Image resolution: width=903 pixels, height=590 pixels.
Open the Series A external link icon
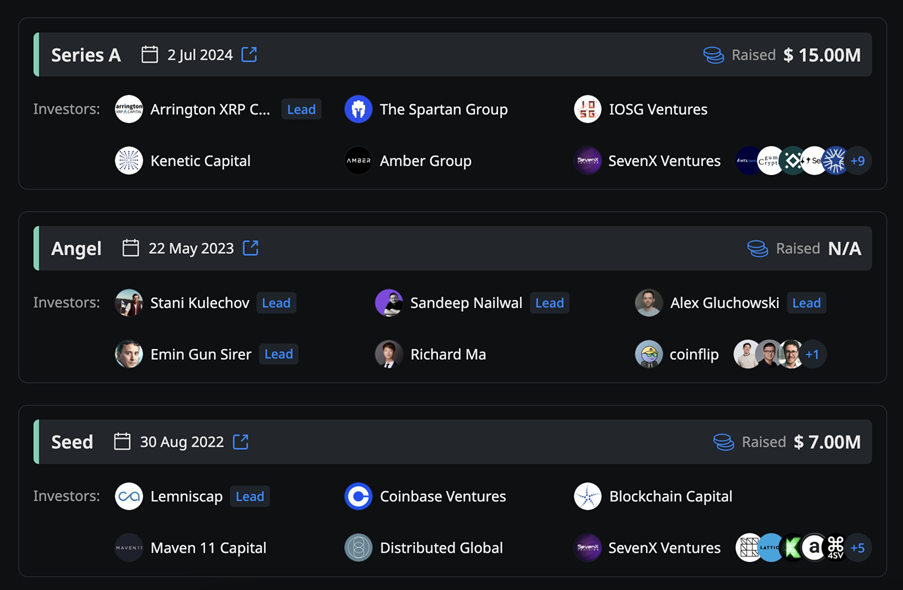pyautogui.click(x=249, y=55)
